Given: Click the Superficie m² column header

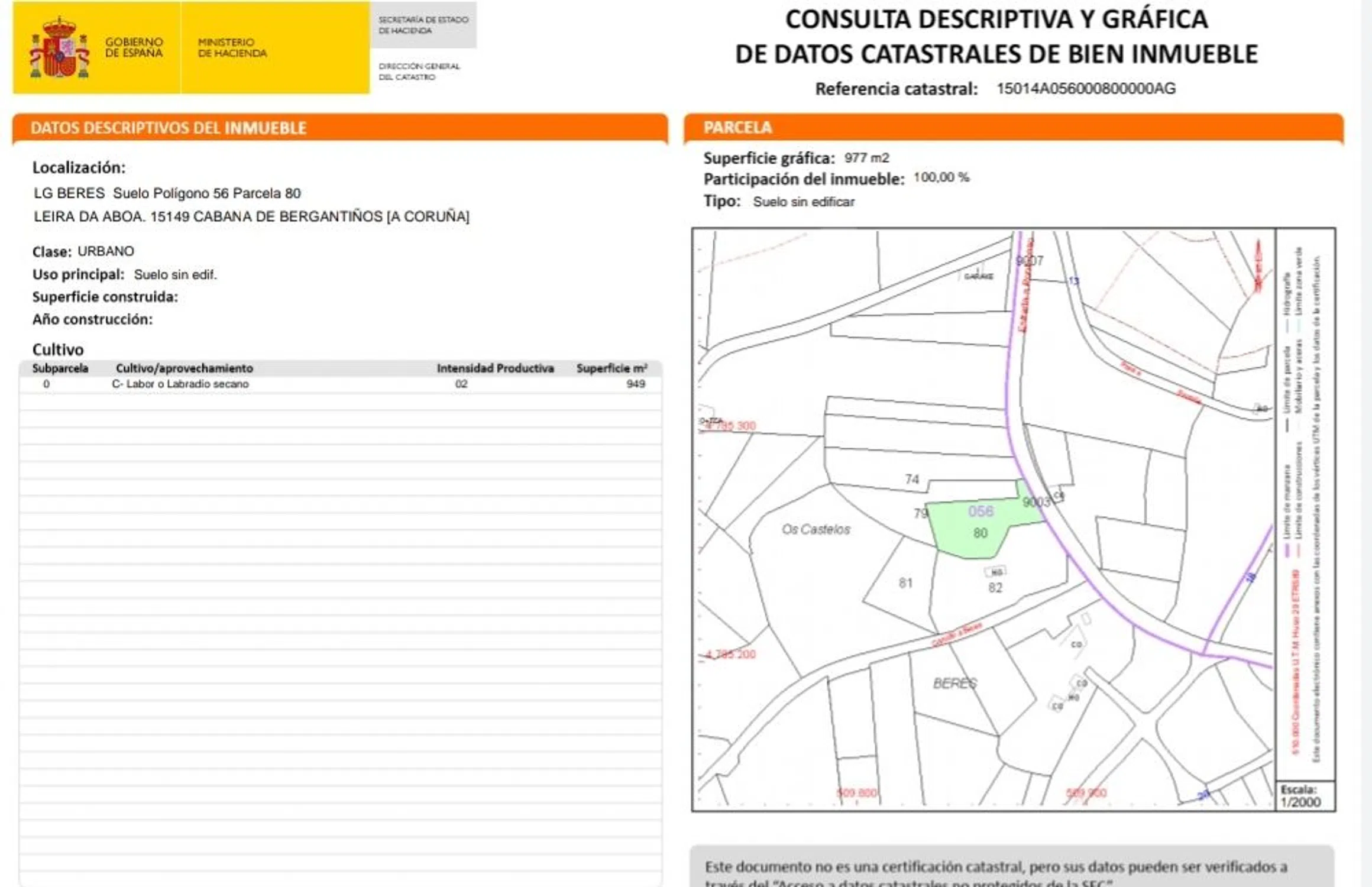Looking at the screenshot, I should (611, 368).
